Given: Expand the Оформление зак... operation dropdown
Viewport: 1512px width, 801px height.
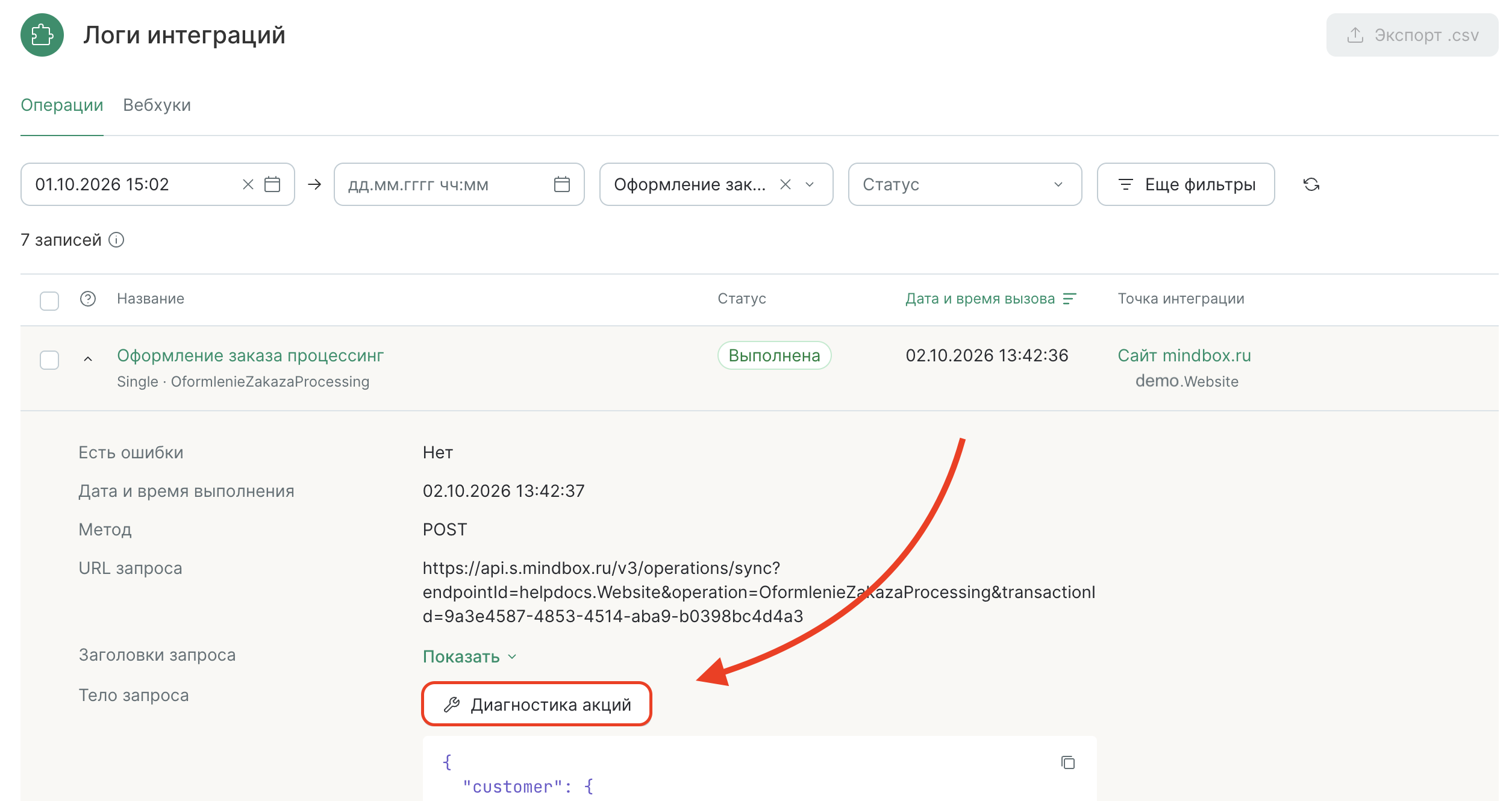Looking at the screenshot, I should [x=810, y=184].
